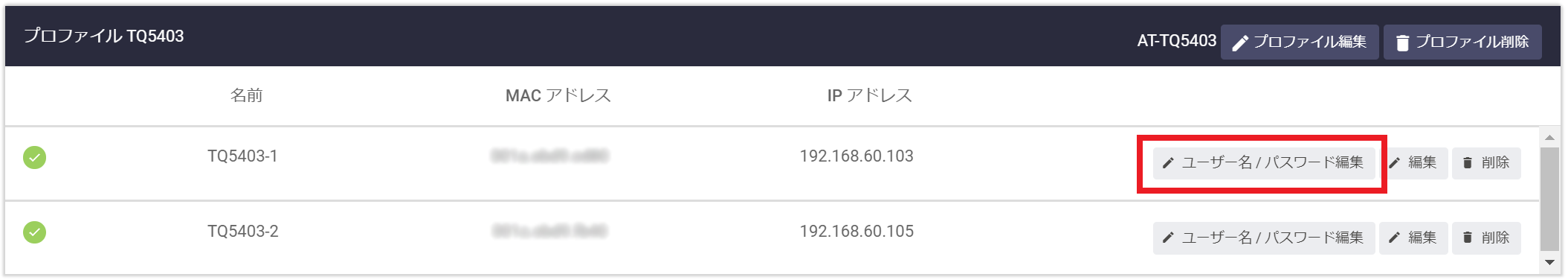Click the vertical scrollbar thumb
This screenshot has height=280, width=1568.
tap(1549, 199)
